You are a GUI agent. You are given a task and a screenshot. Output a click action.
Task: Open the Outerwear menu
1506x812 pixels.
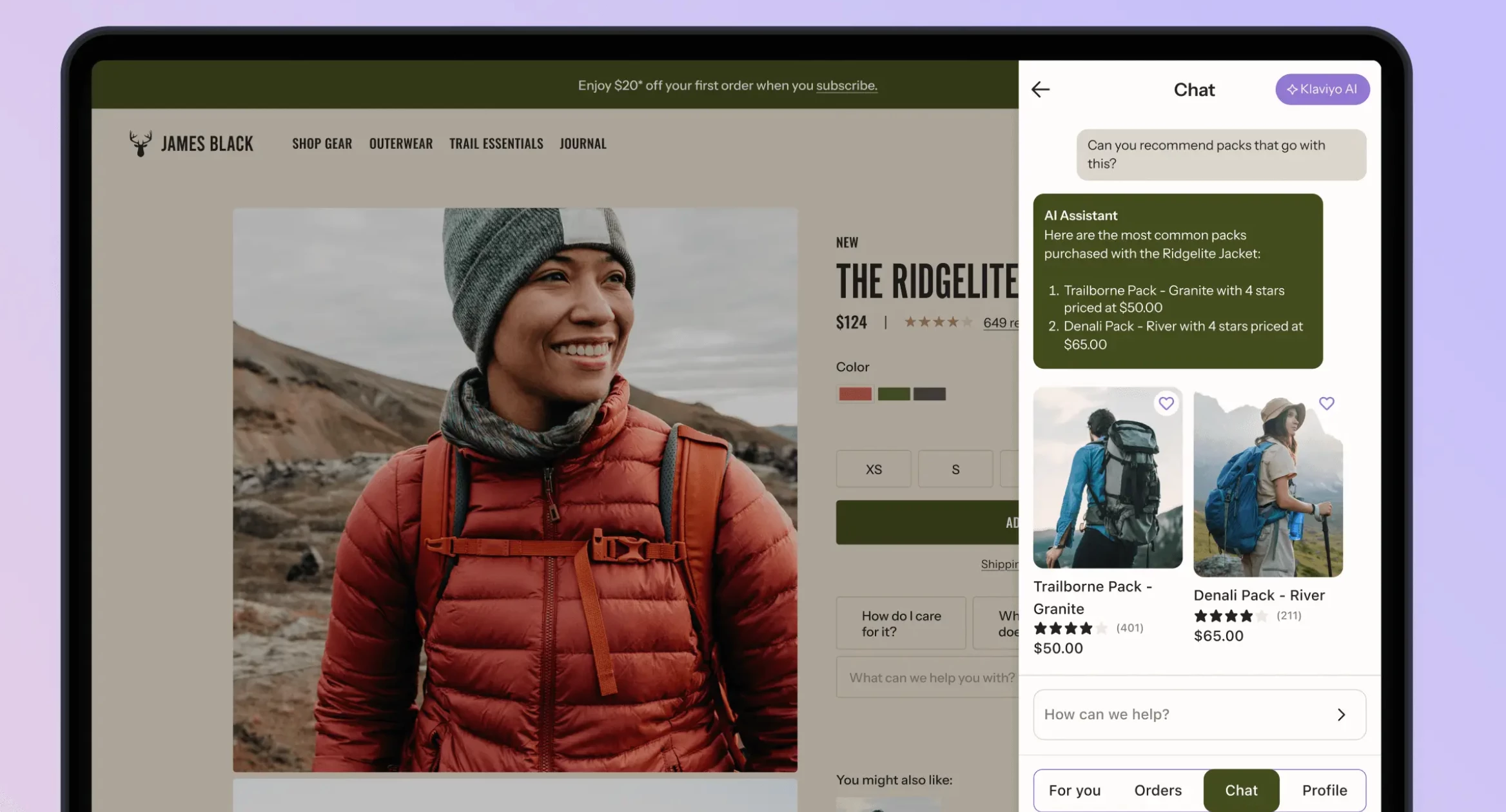click(400, 144)
